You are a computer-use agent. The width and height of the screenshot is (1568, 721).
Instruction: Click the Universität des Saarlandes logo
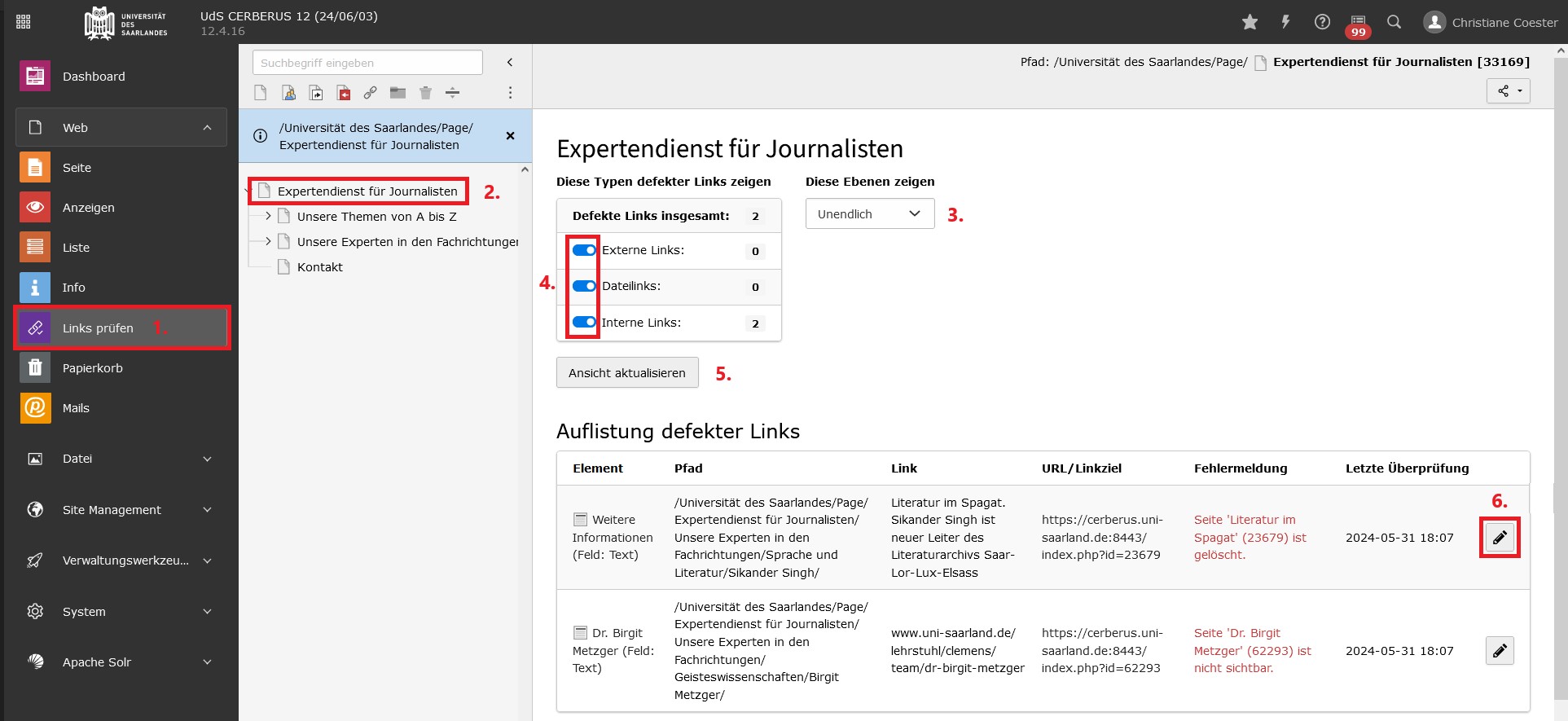126,23
